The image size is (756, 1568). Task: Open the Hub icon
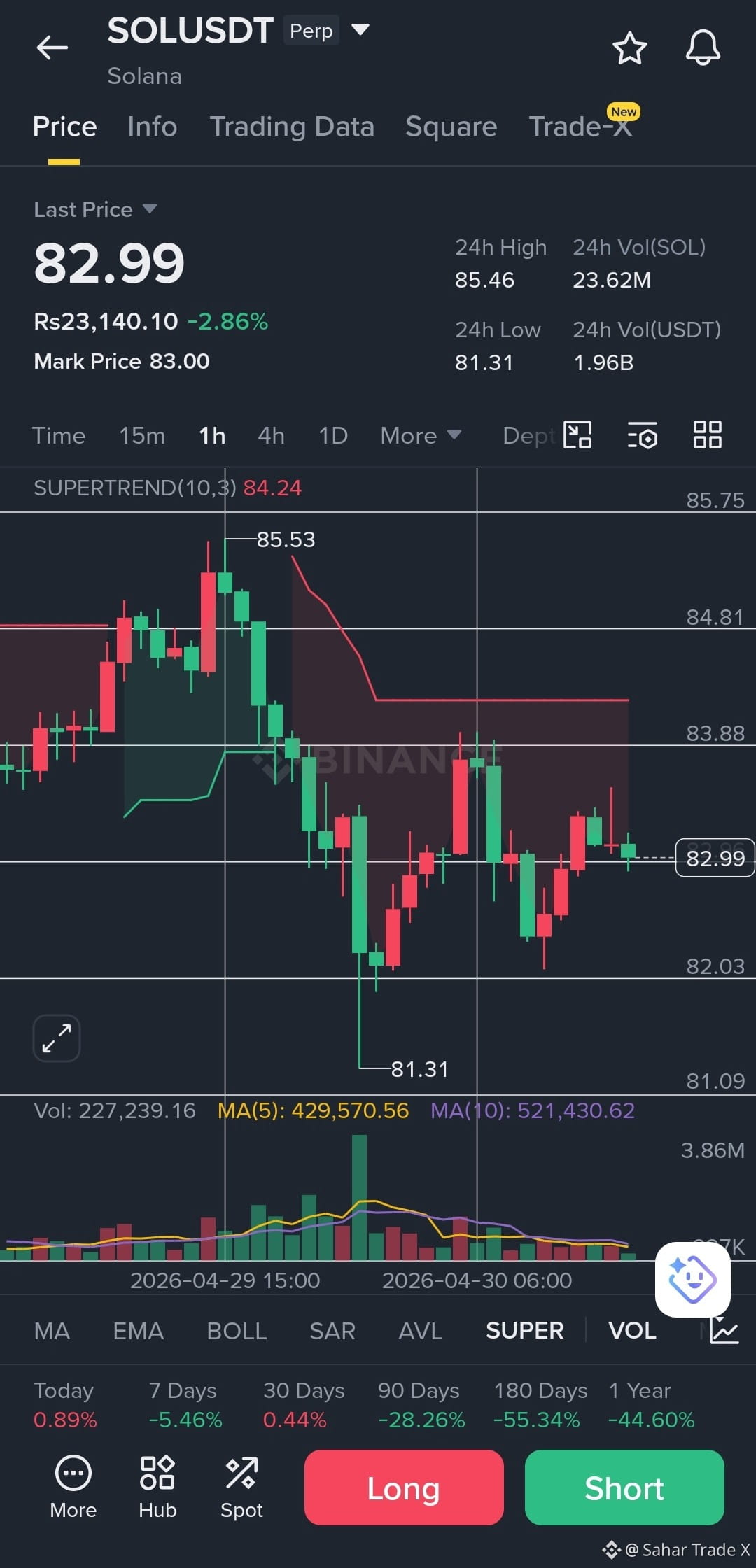(x=157, y=1488)
